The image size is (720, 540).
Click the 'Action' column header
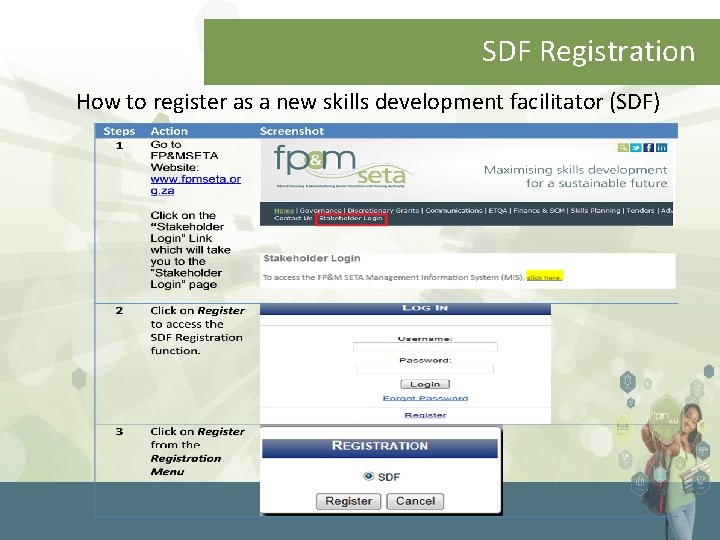[x=169, y=131]
